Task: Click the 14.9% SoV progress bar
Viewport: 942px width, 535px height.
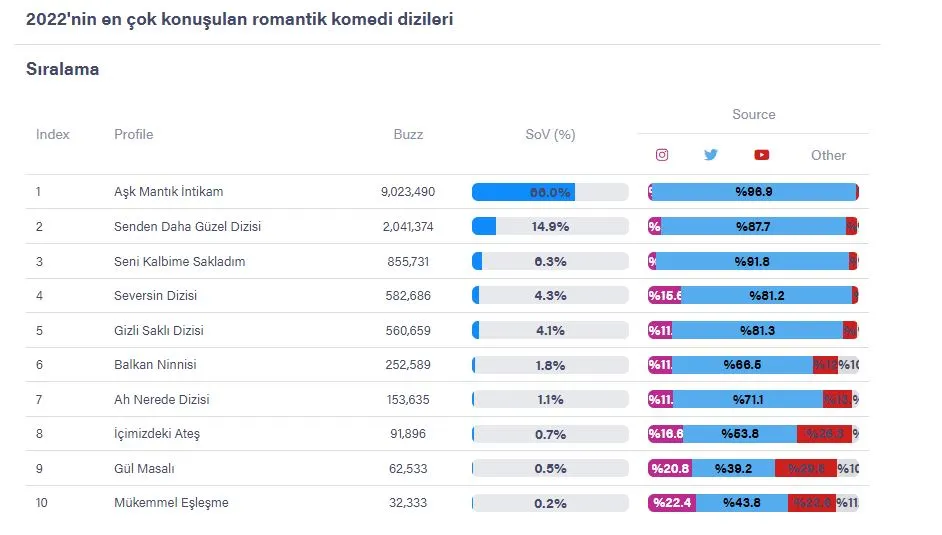Action: click(x=550, y=226)
